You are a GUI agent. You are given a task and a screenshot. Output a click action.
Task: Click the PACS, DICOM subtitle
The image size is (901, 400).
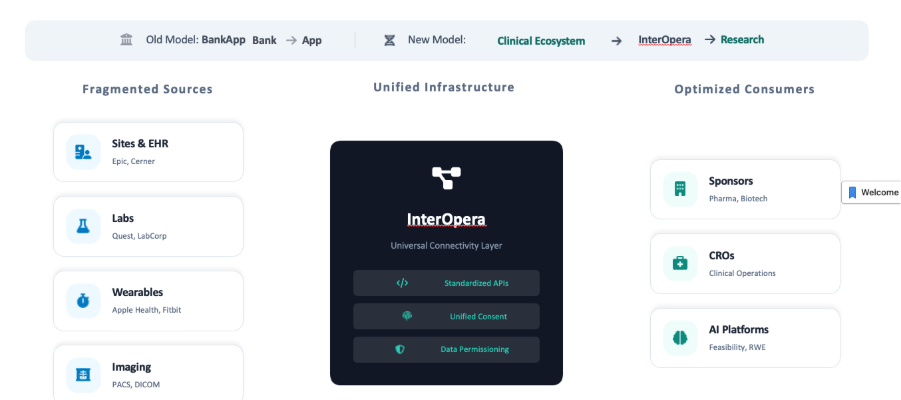pyautogui.click(x=136, y=385)
